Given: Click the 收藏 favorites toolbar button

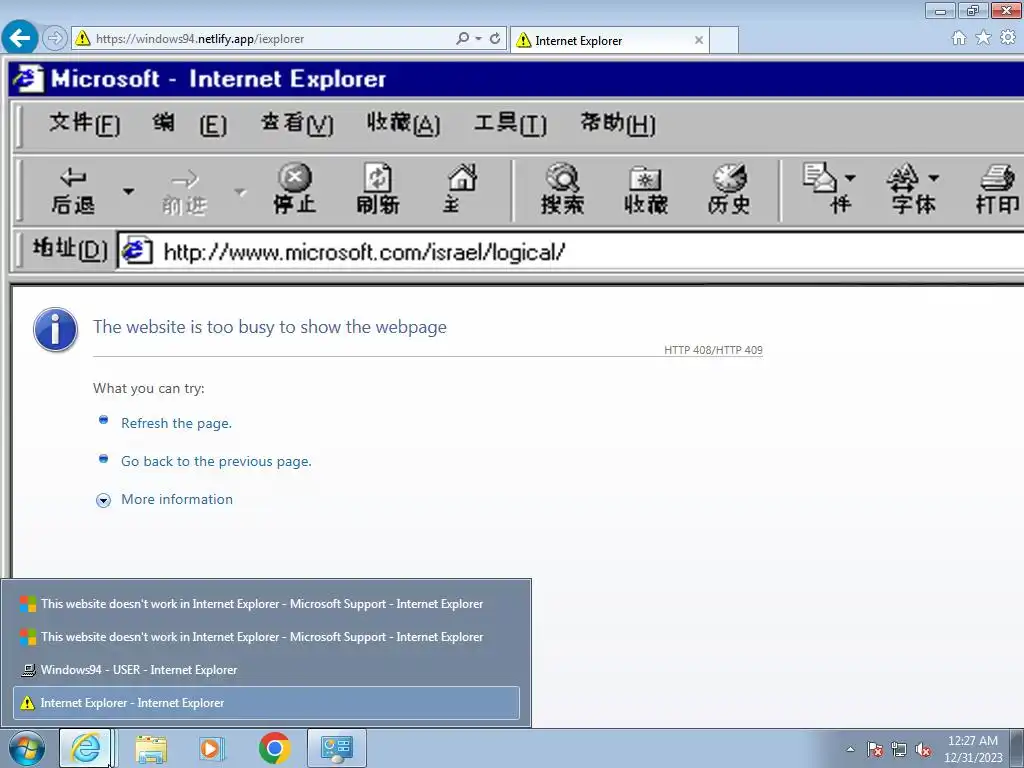Looking at the screenshot, I should 646,189.
